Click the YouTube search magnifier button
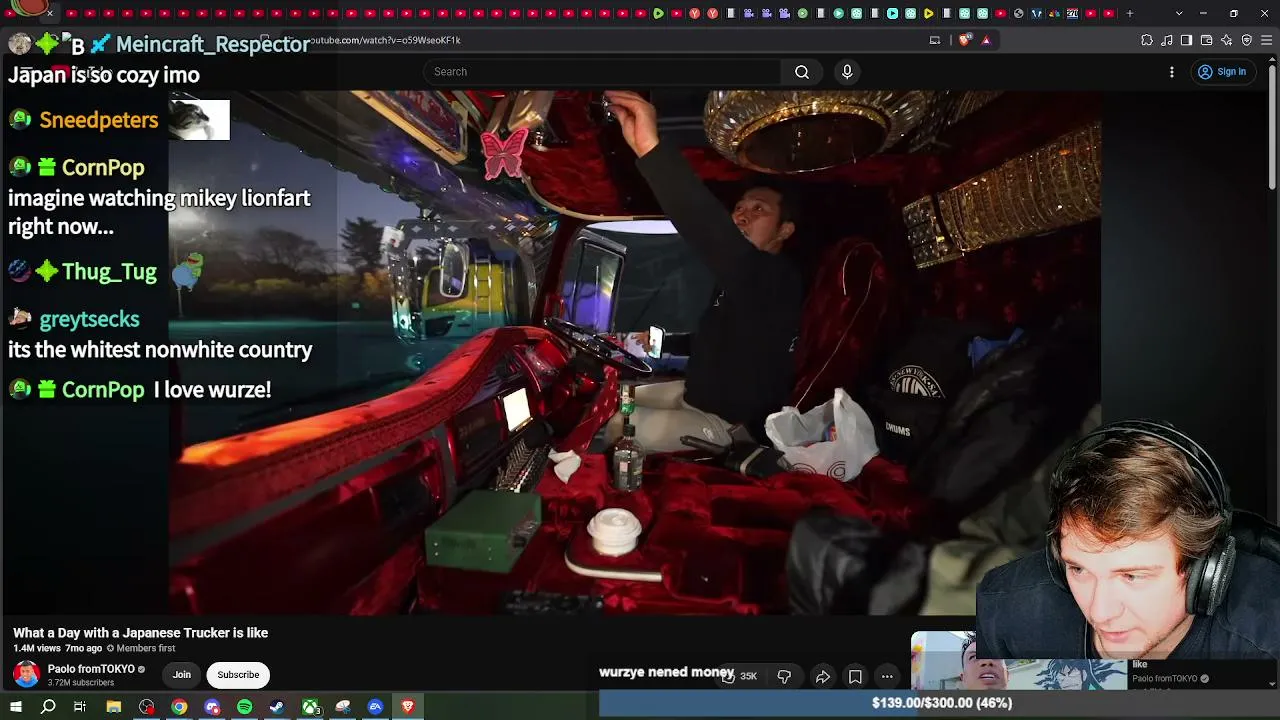This screenshot has width=1280, height=720. click(x=802, y=72)
